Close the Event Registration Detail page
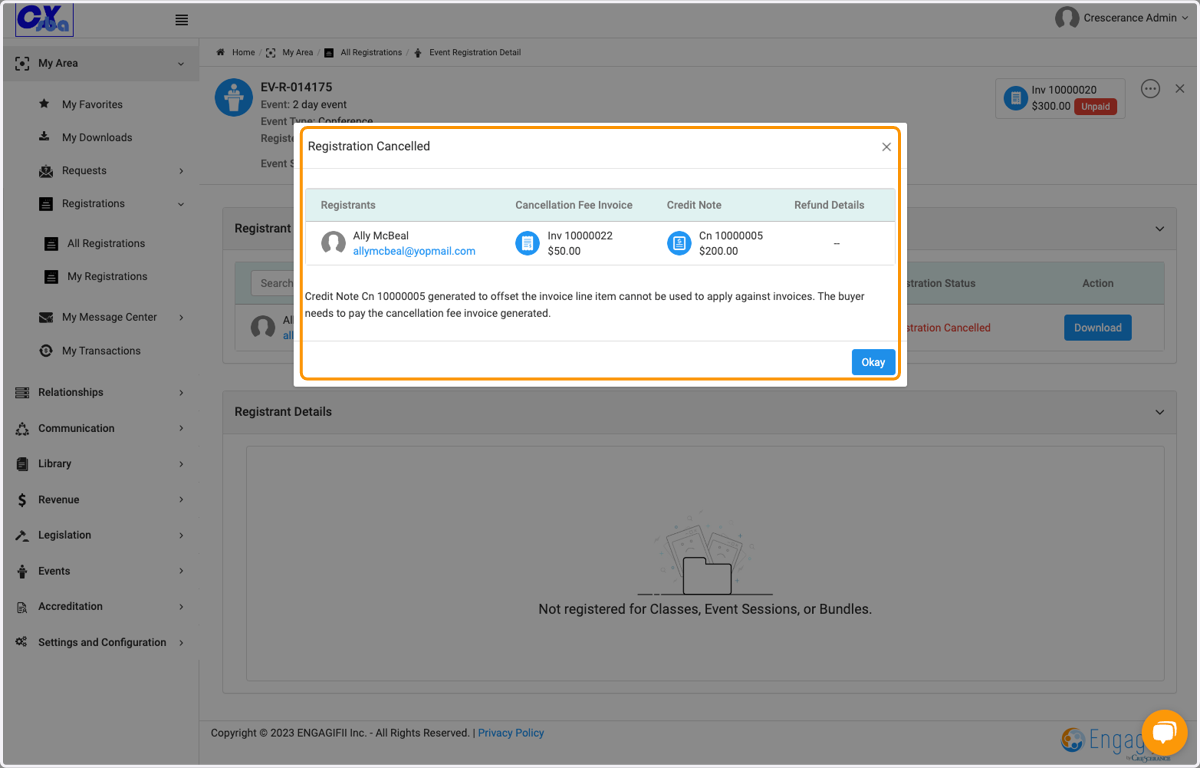 (1180, 89)
